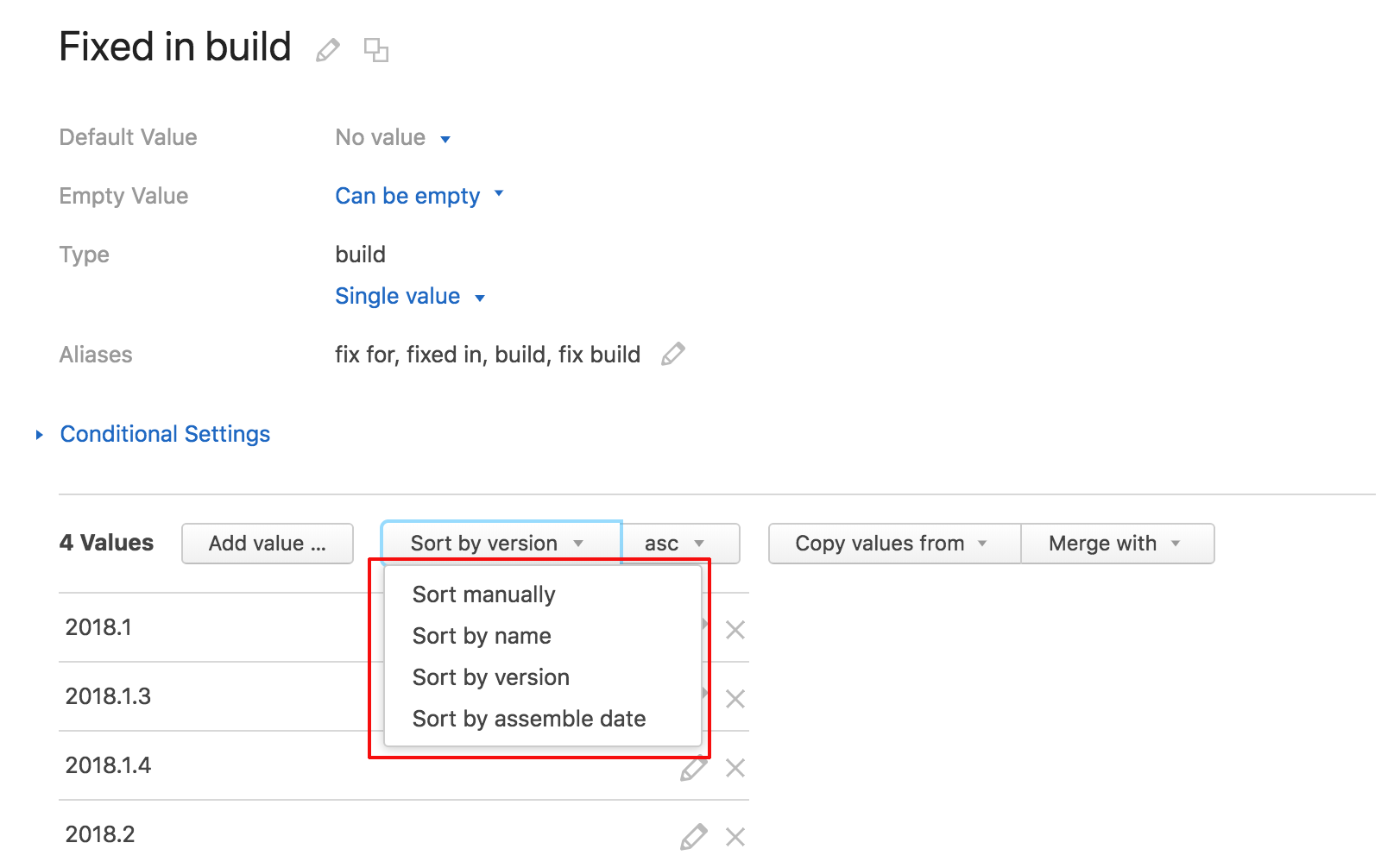1400x868 pixels.
Task: Pick Sort by assemble date option
Action: [x=528, y=719]
